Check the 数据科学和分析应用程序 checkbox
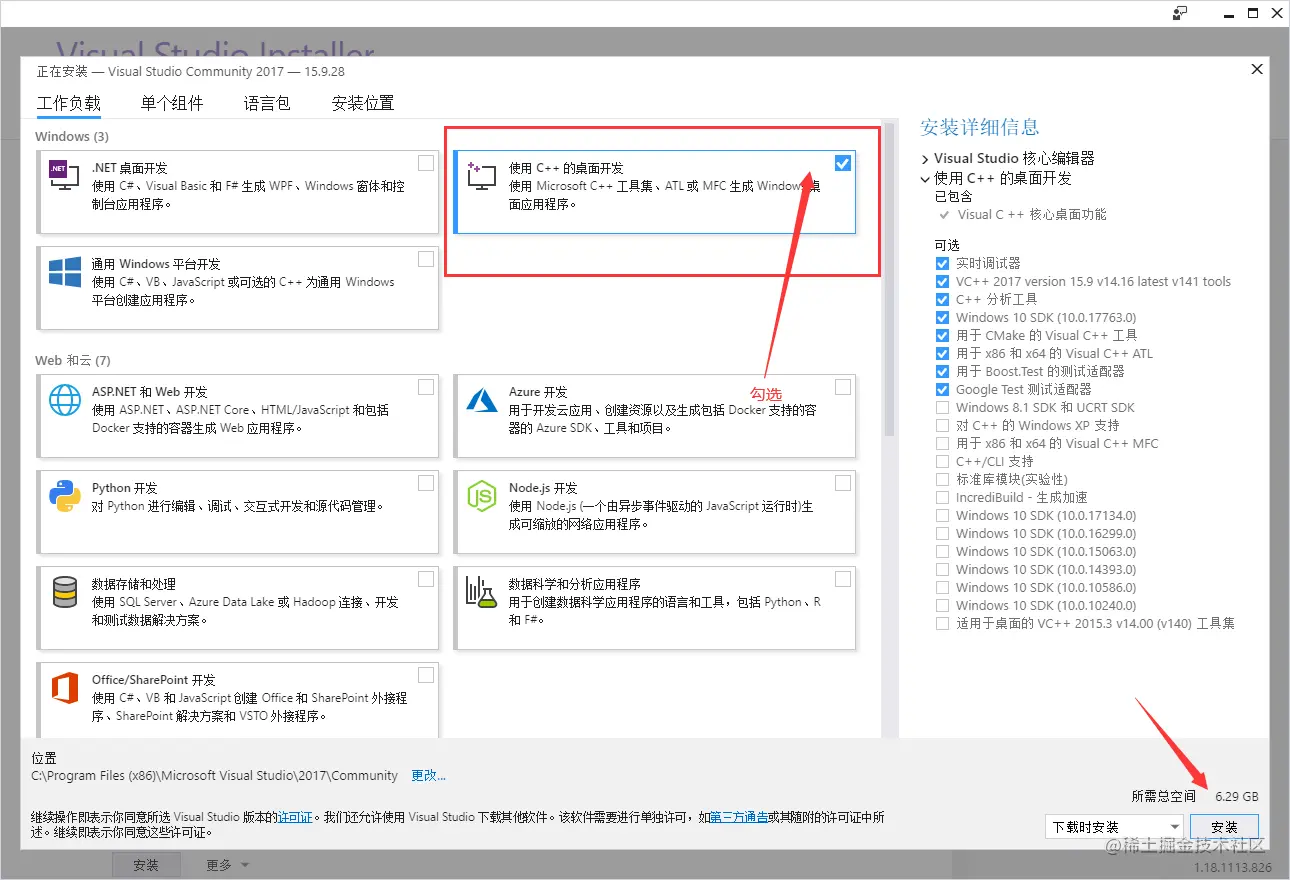This screenshot has height=880, width=1290. (x=843, y=579)
